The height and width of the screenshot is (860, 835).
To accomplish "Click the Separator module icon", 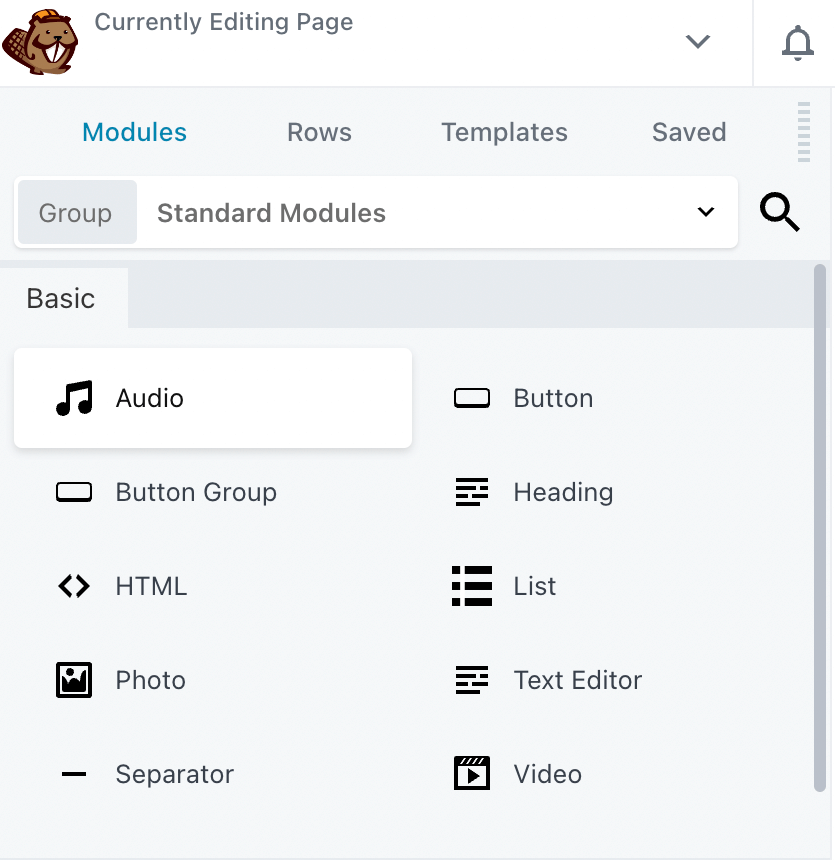I will 74,773.
